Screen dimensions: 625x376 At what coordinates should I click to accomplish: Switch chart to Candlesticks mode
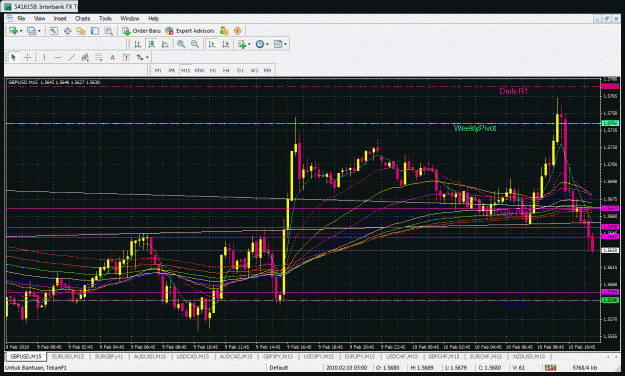pos(151,44)
